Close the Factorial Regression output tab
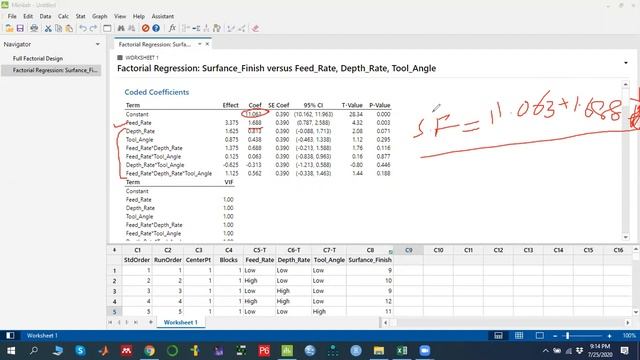The image size is (640, 360). coord(207,44)
